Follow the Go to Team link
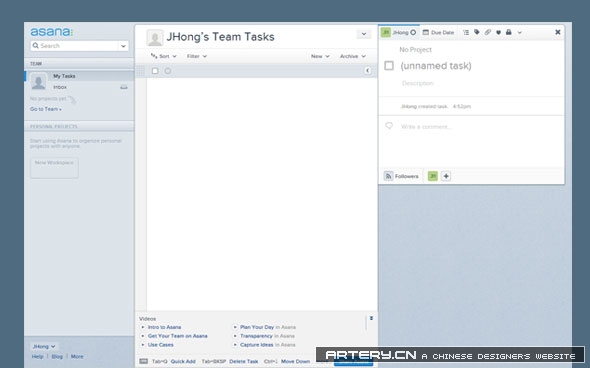This screenshot has width=590, height=368. click(46, 109)
